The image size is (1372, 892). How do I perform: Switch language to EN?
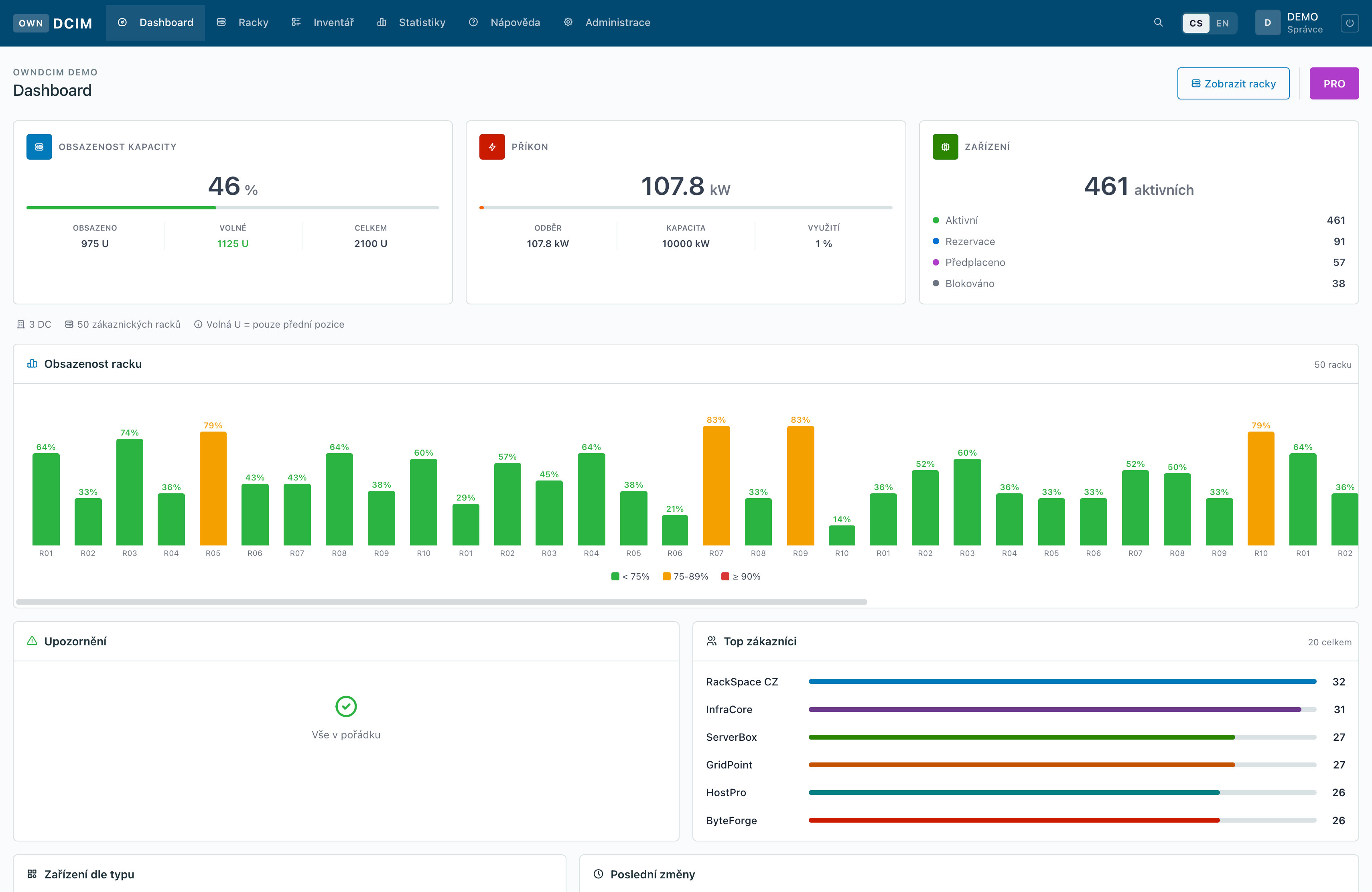1222,23
